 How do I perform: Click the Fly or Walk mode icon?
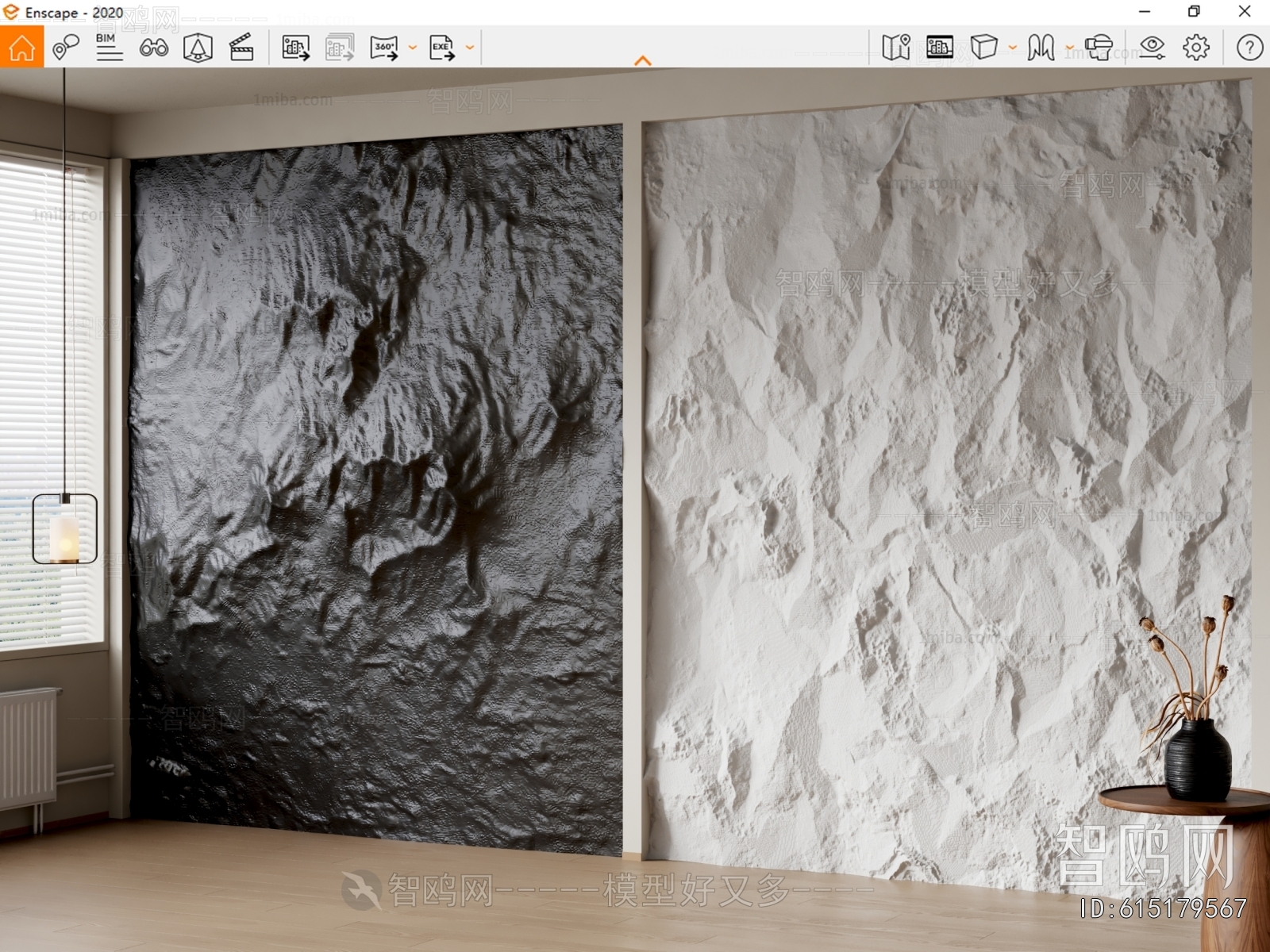(1041, 48)
